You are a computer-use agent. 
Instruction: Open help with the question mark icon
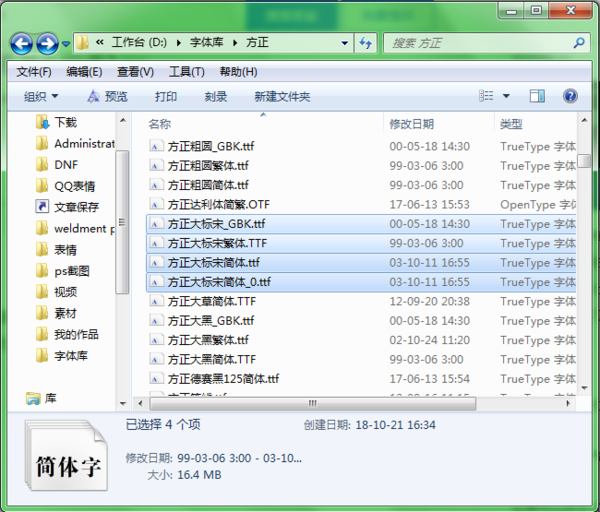[x=570, y=96]
